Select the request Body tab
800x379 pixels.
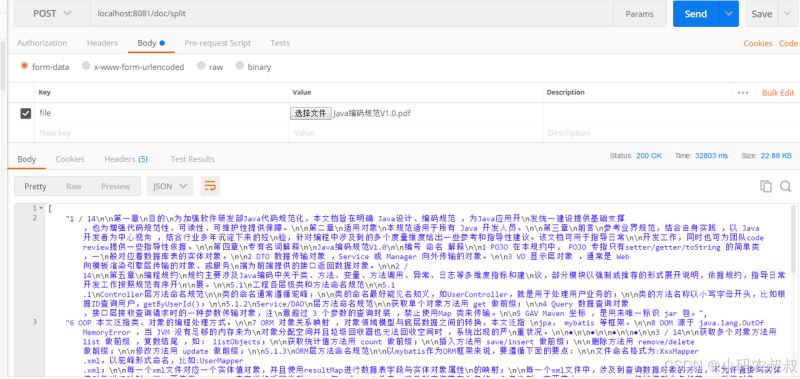pyautogui.click(x=151, y=43)
